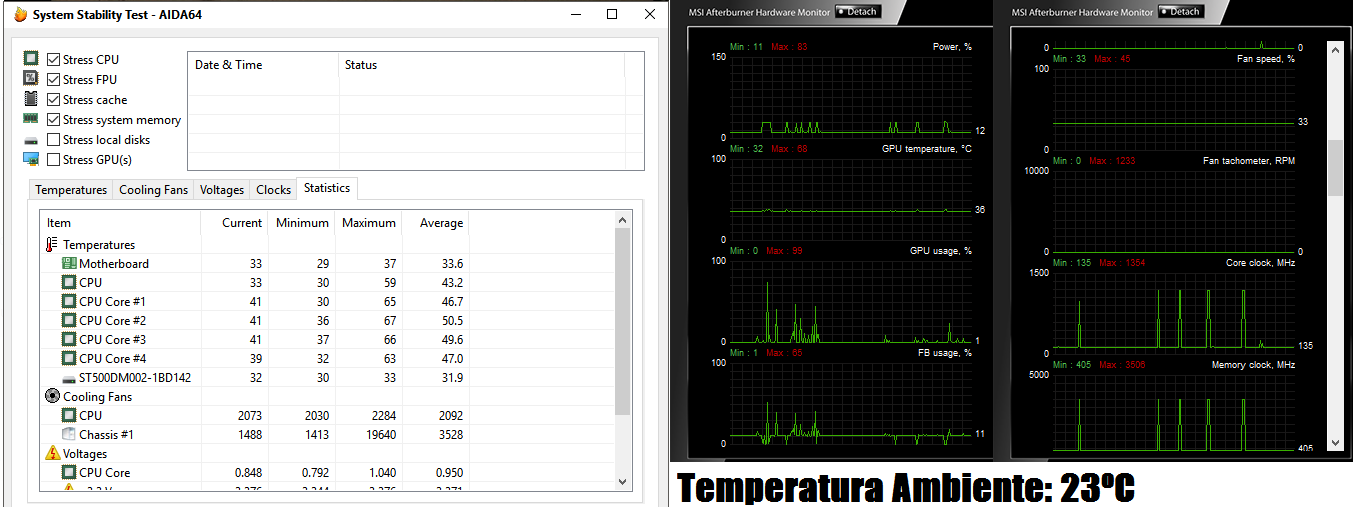Screen dimensions: 1355x507
Task: Click the Motherboard row icon
Action: coord(69,264)
